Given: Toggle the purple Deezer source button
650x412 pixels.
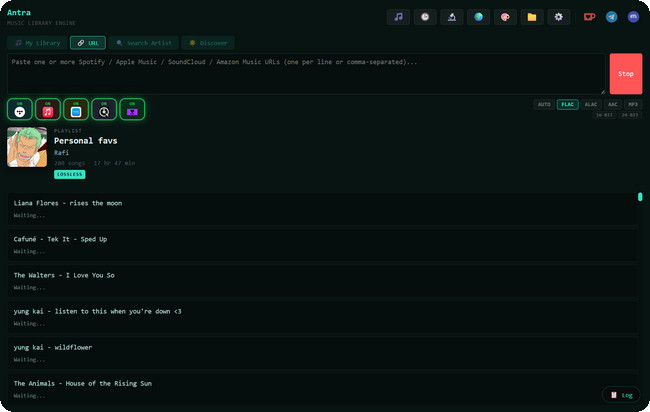Looking at the screenshot, I should click(132, 109).
